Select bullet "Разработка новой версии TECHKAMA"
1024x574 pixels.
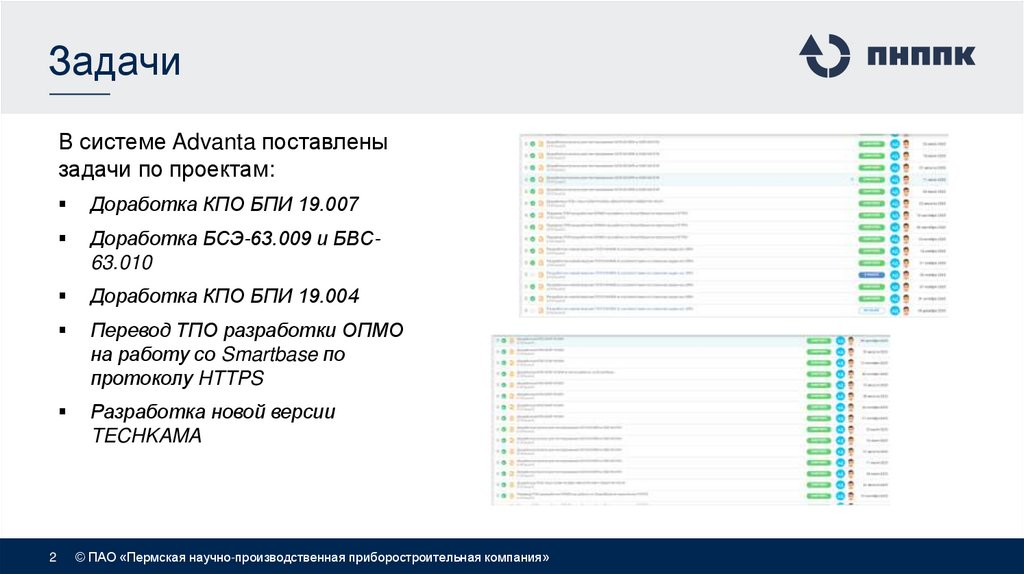click(x=213, y=423)
